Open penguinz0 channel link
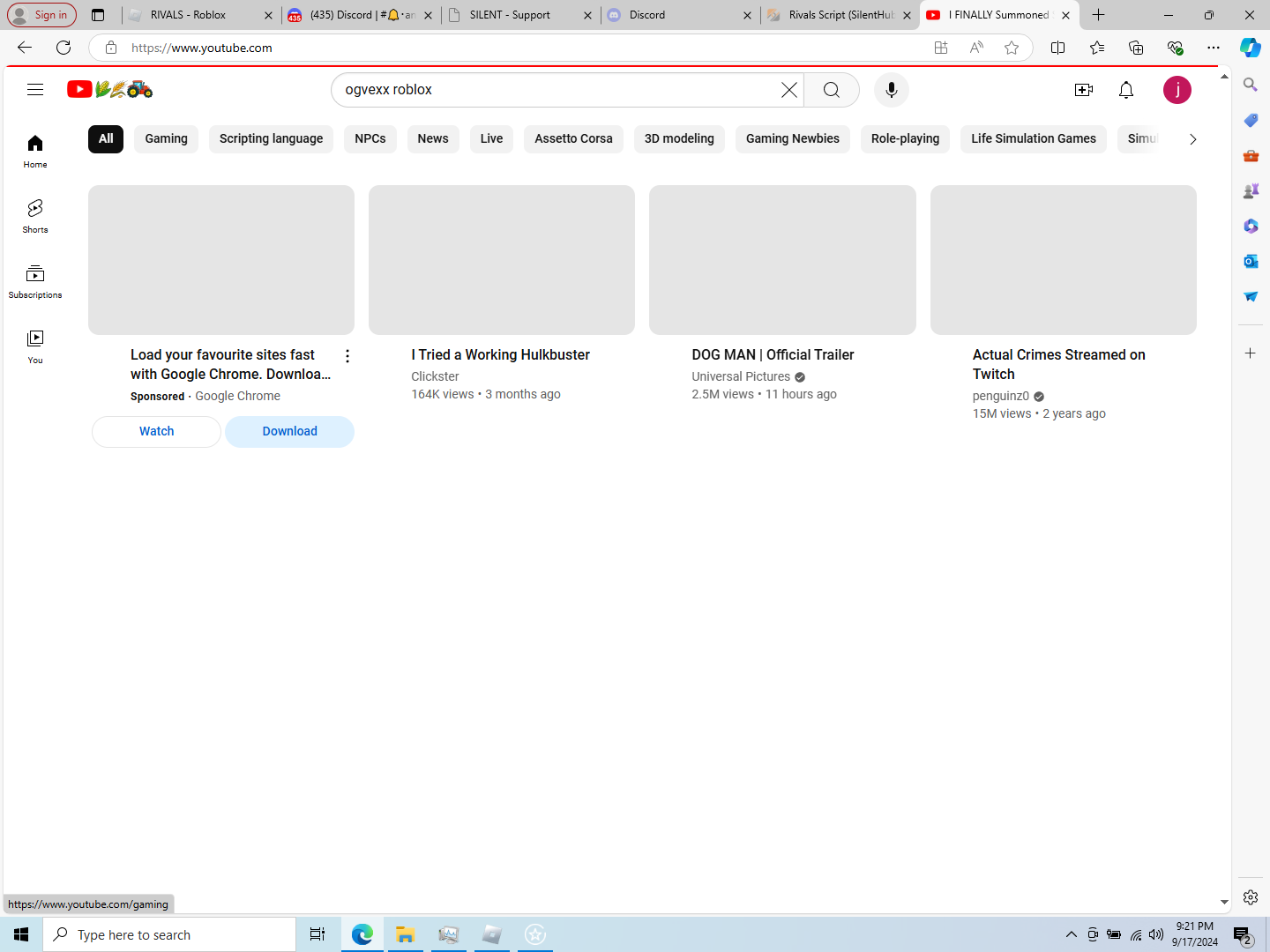 click(1000, 396)
